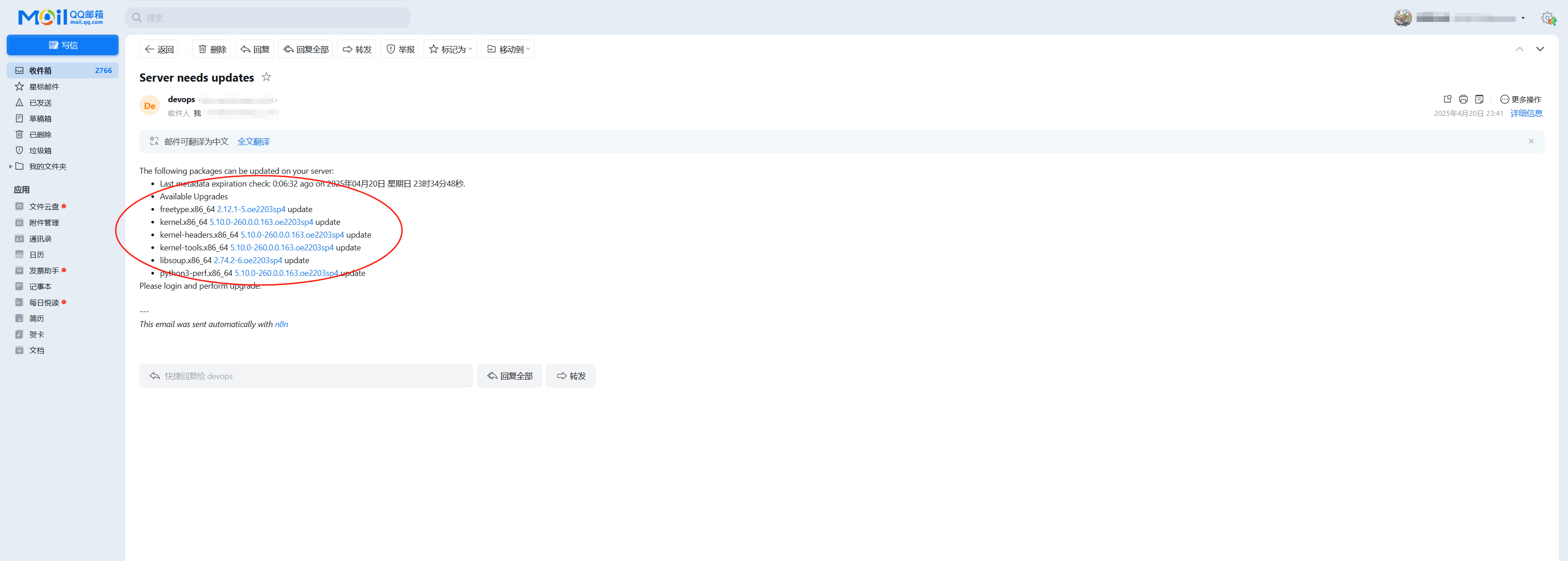Open the settings gear icon
The width and height of the screenshot is (1568, 561).
click(x=1548, y=18)
